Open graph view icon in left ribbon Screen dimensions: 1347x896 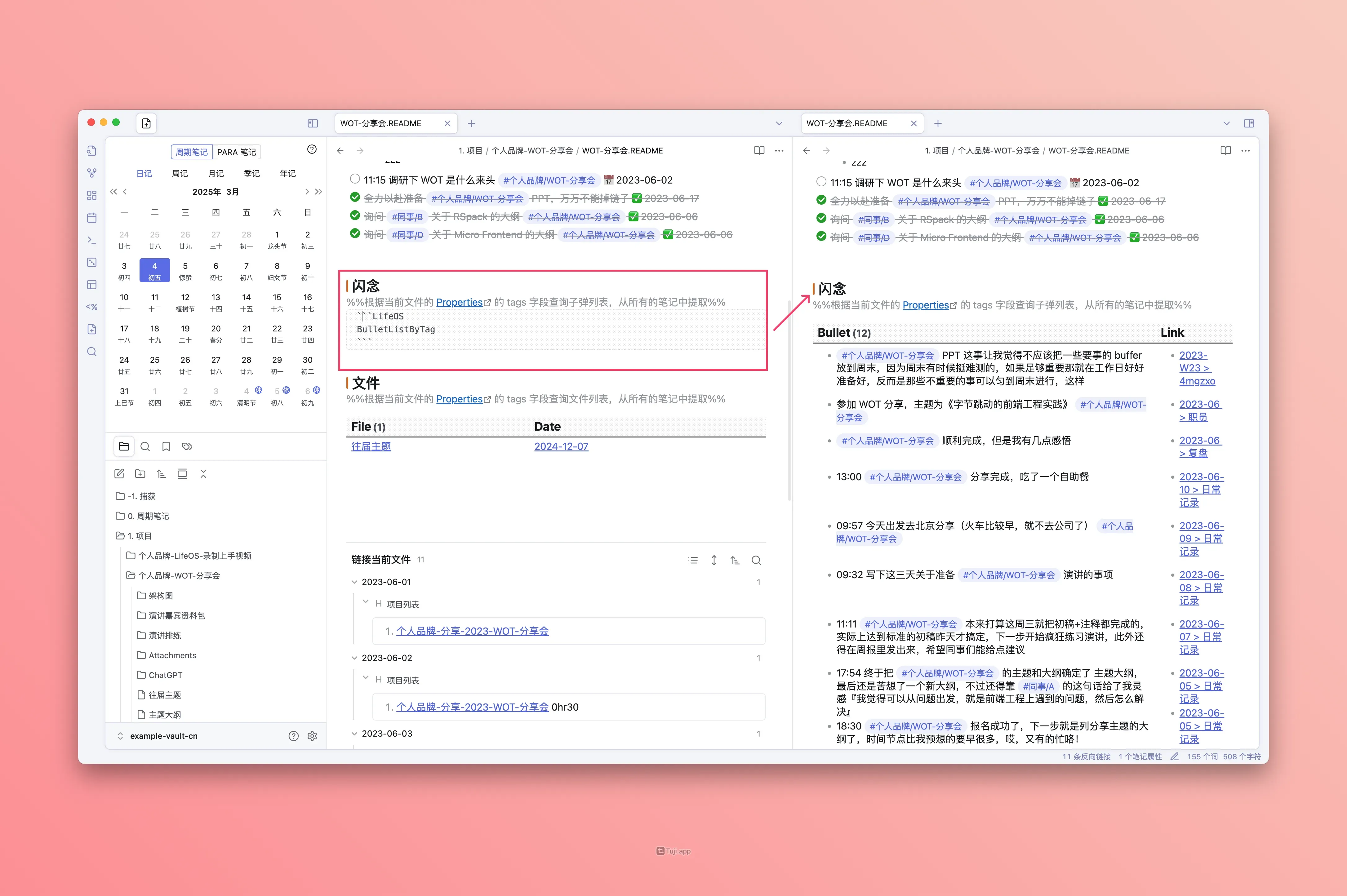(x=91, y=173)
